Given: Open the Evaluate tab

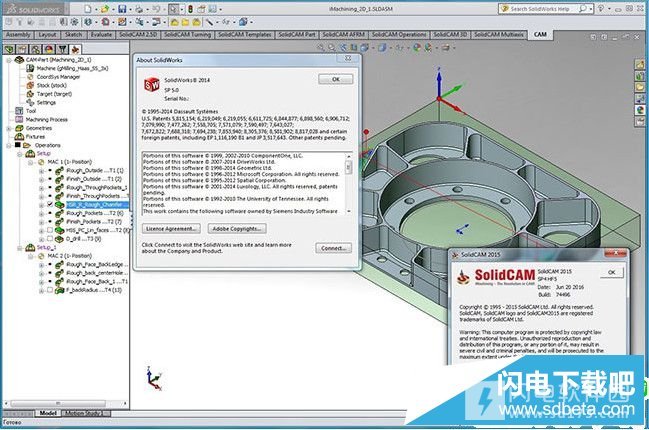Looking at the screenshot, I should click(101, 35).
